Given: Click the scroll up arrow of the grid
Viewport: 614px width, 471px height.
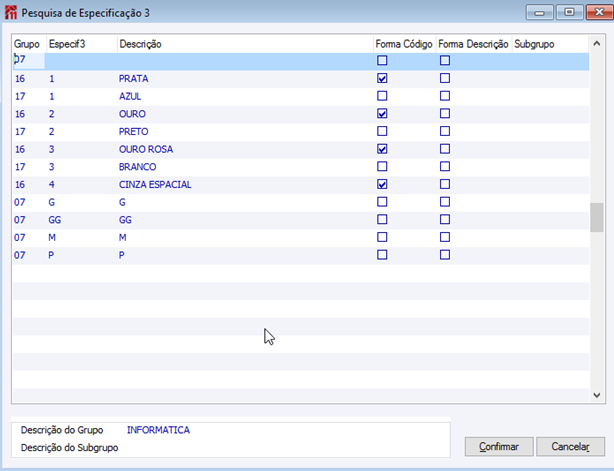Looking at the screenshot, I should (597, 43).
